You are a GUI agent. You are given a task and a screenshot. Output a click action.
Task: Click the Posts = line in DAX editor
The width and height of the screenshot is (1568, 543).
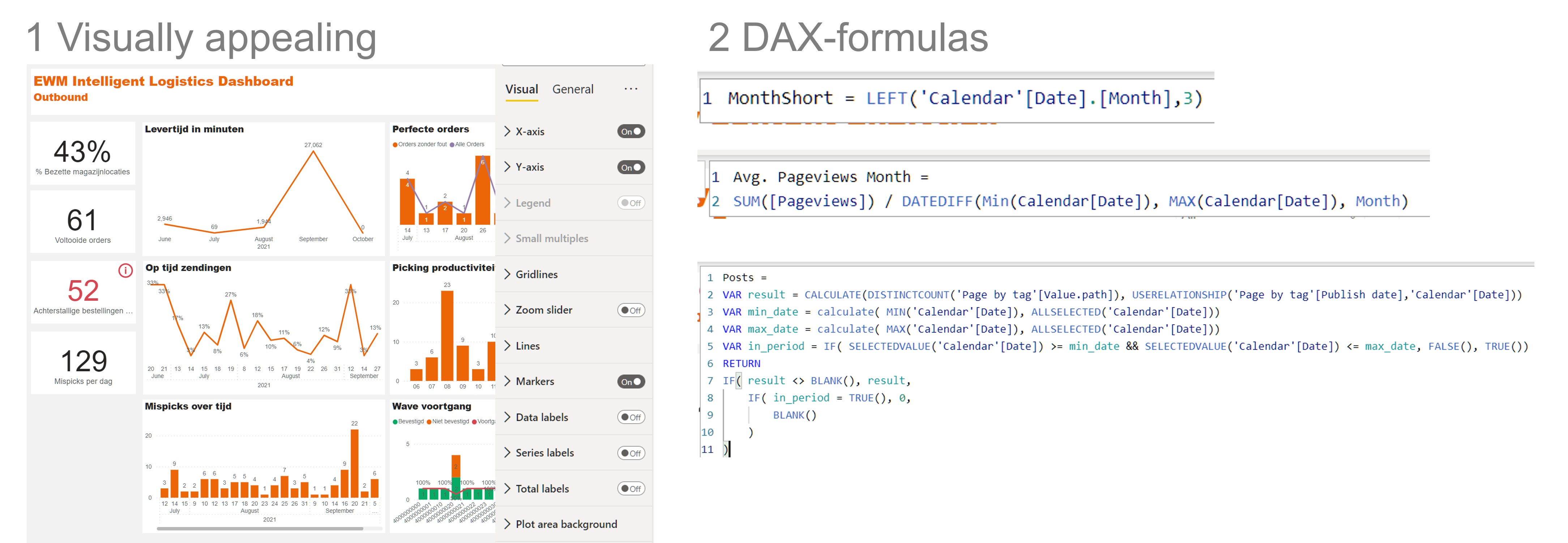744,278
